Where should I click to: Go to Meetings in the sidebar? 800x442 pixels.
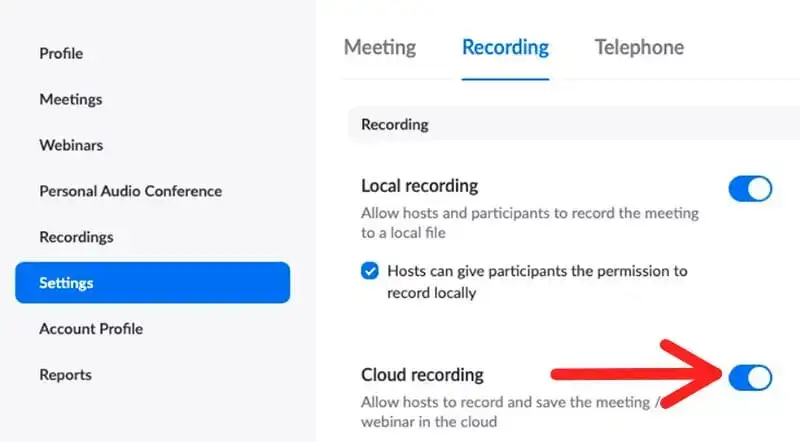[70, 99]
